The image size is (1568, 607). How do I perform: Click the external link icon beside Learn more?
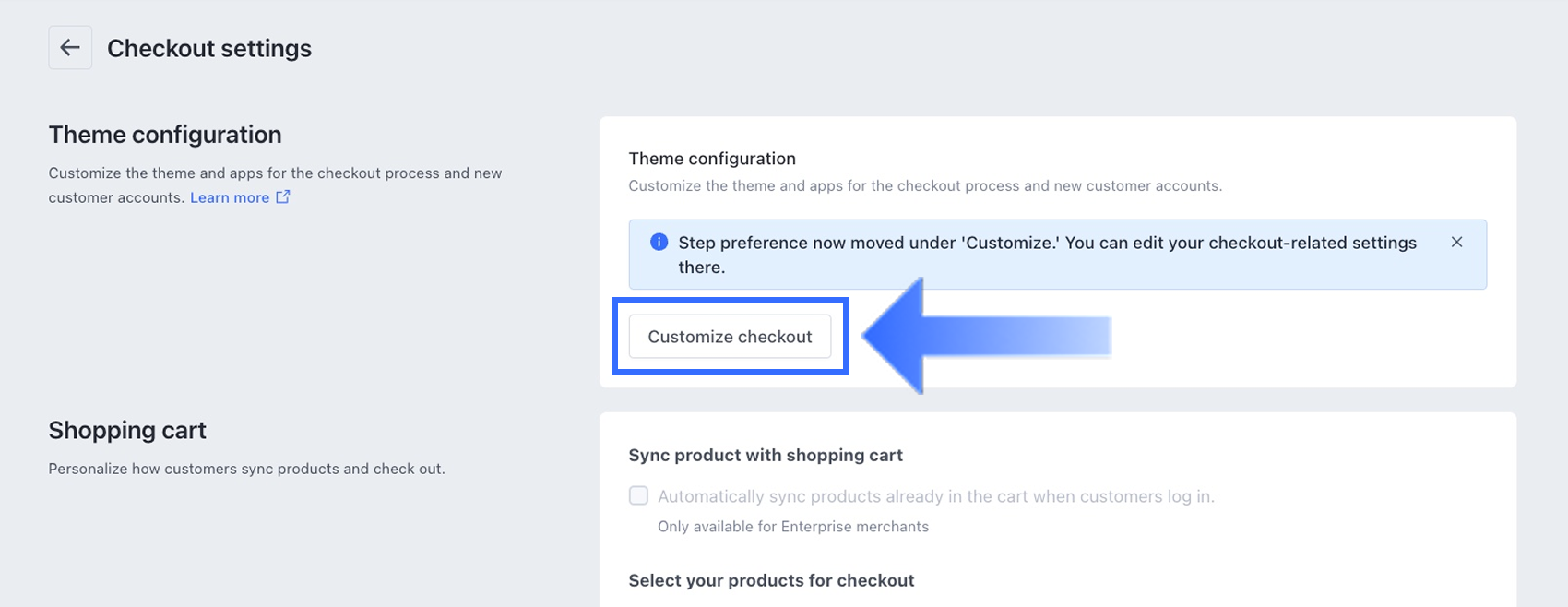283,196
